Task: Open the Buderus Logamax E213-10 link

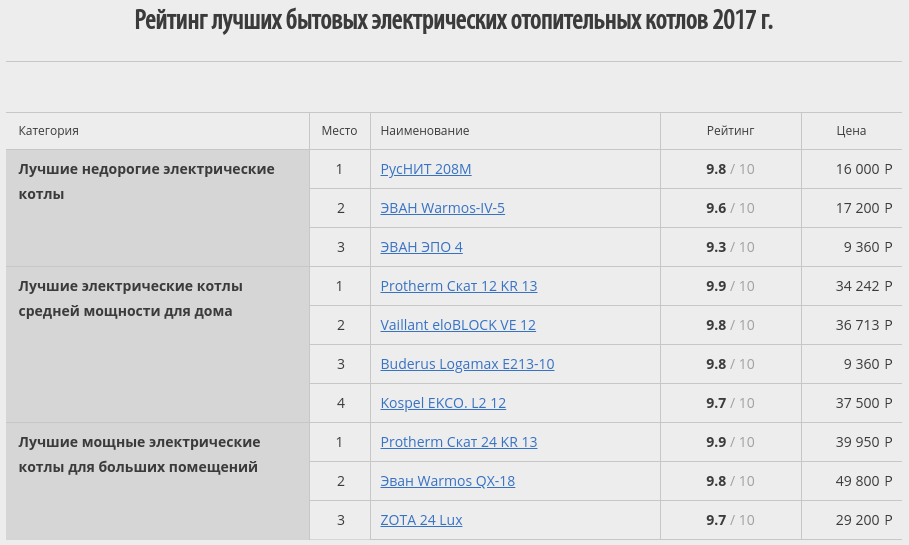Action: 467,364
